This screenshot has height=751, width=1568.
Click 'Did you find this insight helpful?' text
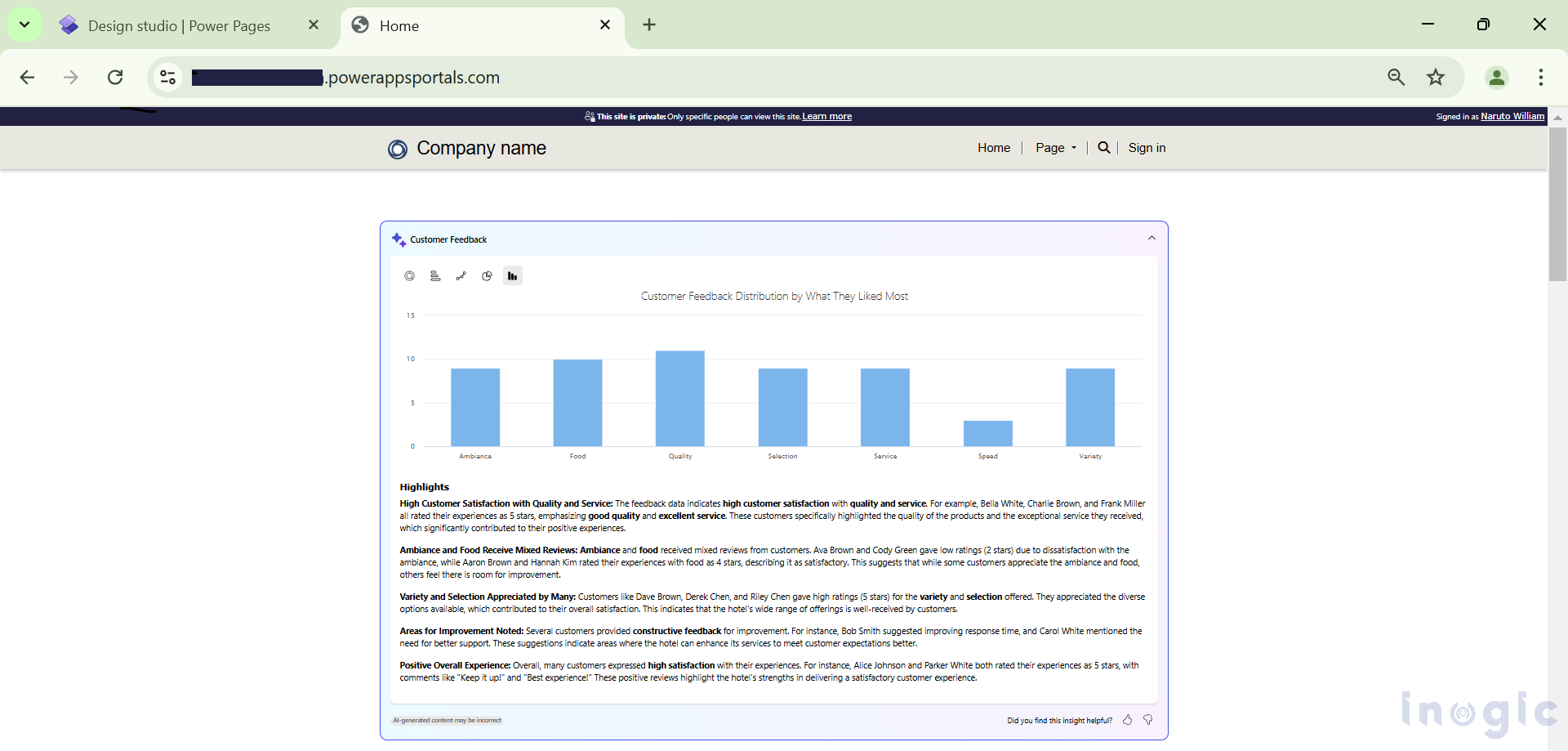[1059, 721]
